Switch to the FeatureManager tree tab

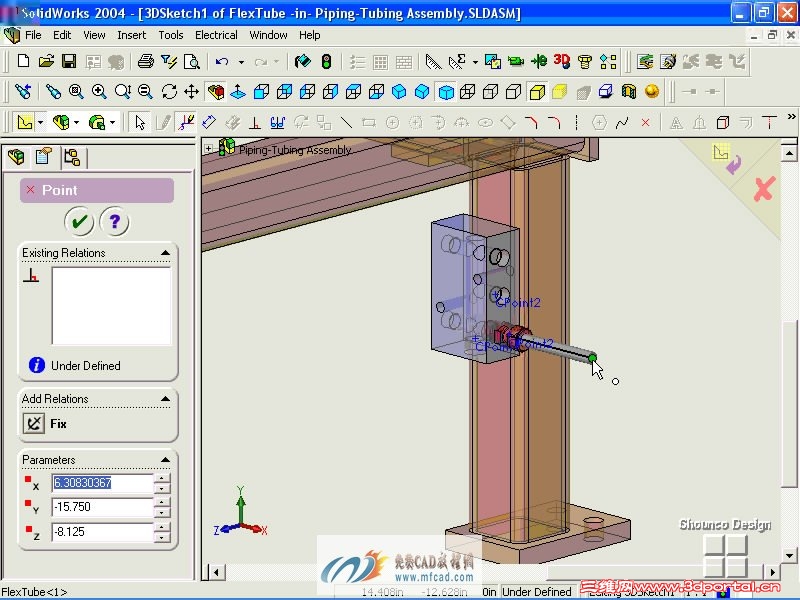coord(16,157)
